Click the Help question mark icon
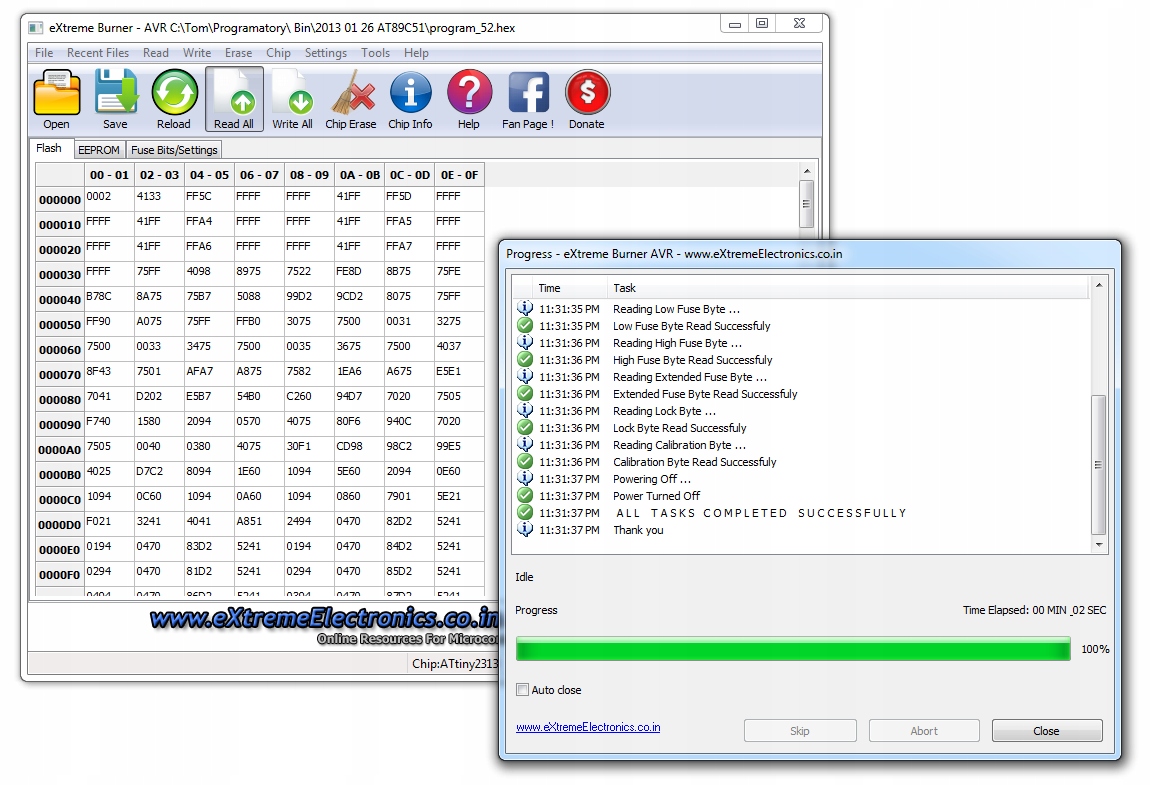The height and width of the screenshot is (785, 1151). [469, 96]
